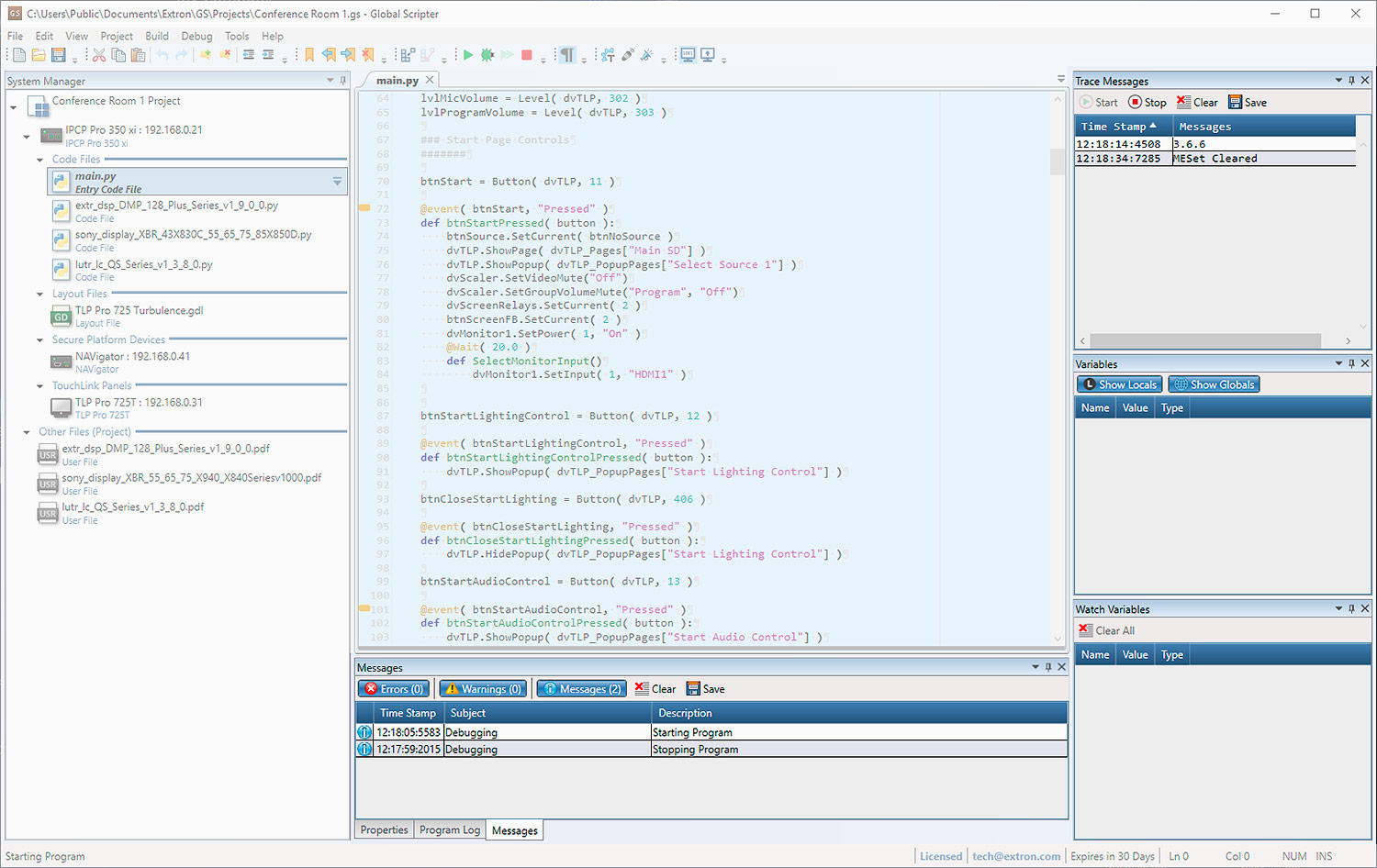
Task: Click the New file toolbar icon
Action: (x=19, y=55)
